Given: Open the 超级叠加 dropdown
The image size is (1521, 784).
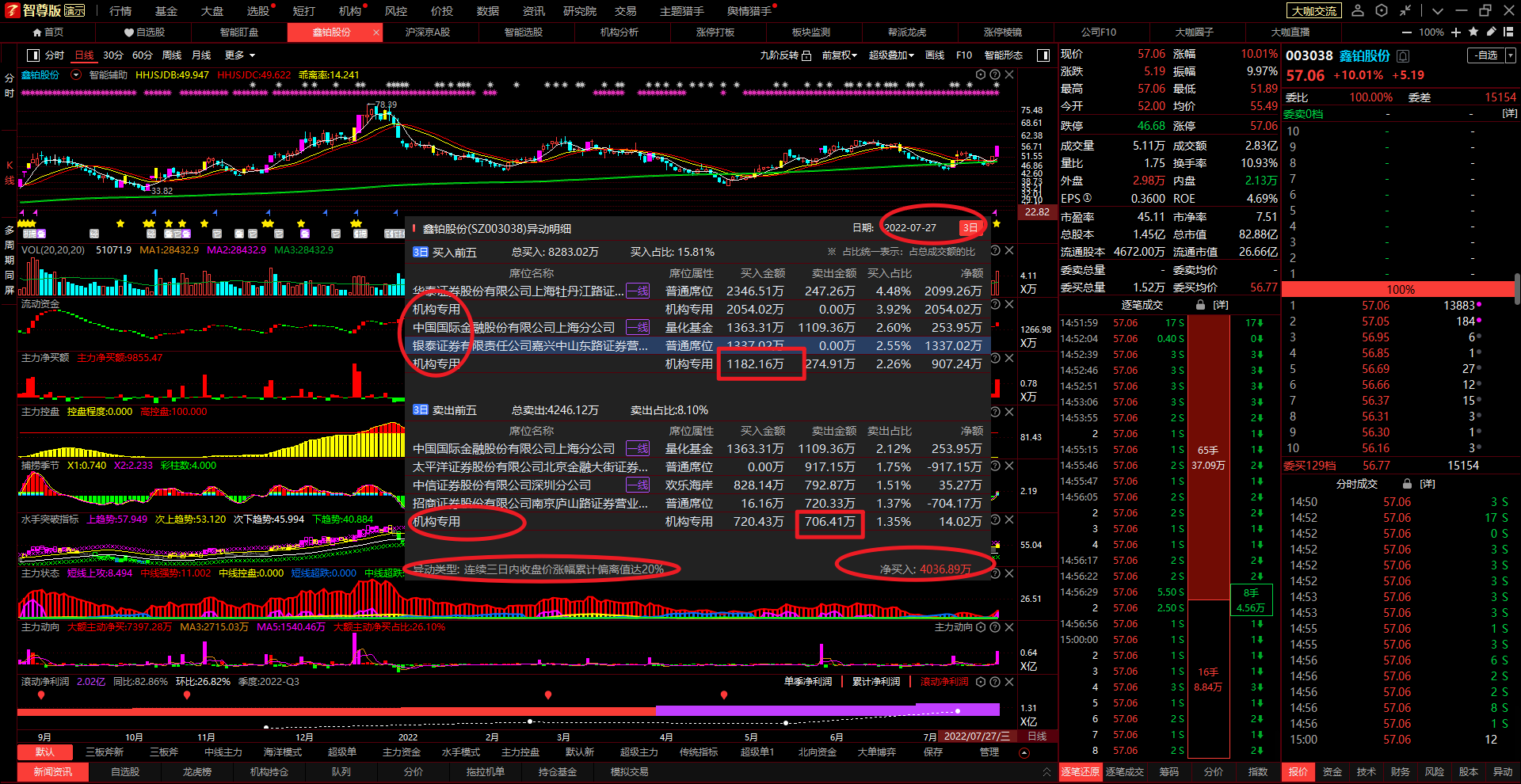Looking at the screenshot, I should point(891,55).
